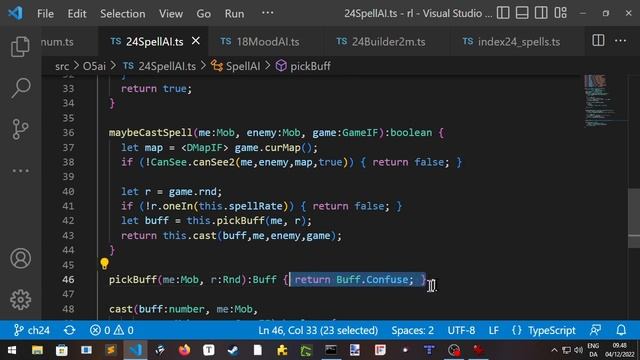Viewport: 640px width, 360px height.
Task: Click the feedback icon in status bar
Action: (596, 330)
